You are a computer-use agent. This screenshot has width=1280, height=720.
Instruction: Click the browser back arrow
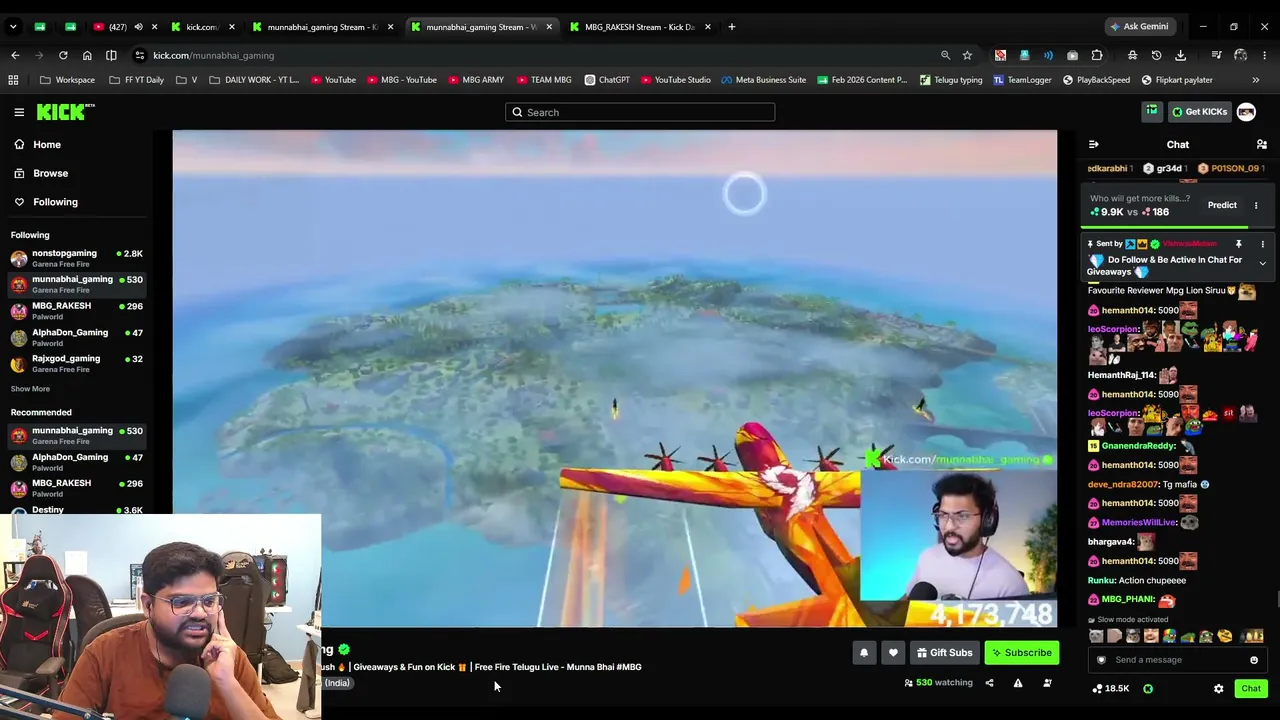[x=15, y=56]
